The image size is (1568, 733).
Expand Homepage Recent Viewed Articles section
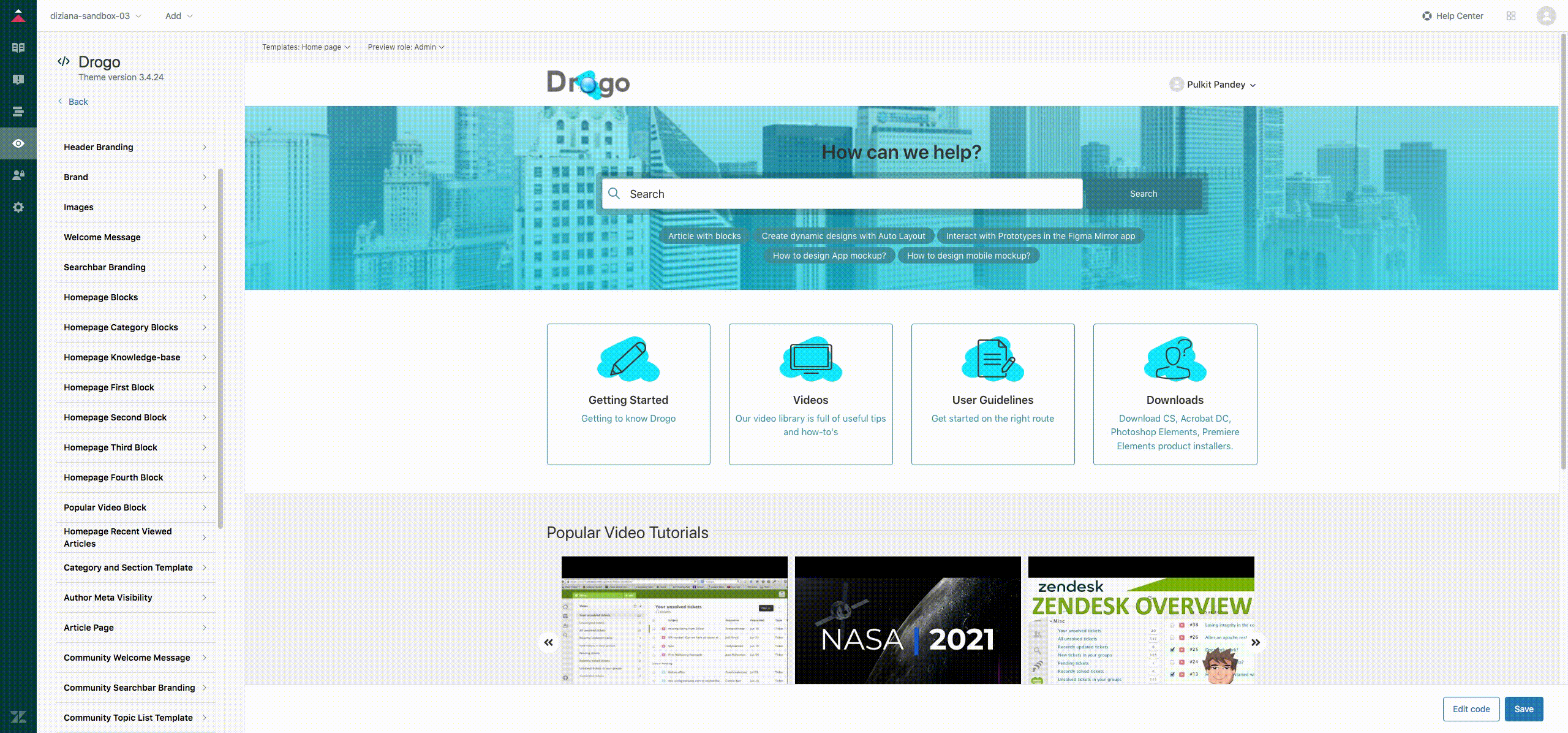[x=135, y=537]
